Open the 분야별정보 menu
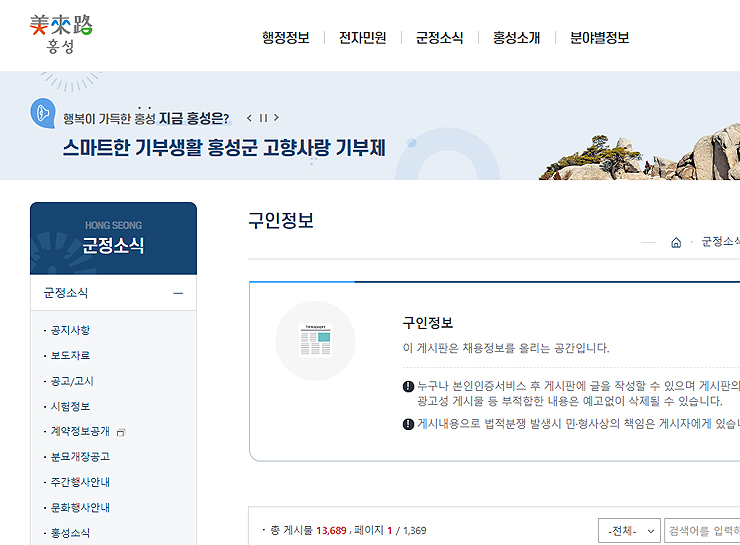Viewport: 740px width, 545px height. (599, 38)
